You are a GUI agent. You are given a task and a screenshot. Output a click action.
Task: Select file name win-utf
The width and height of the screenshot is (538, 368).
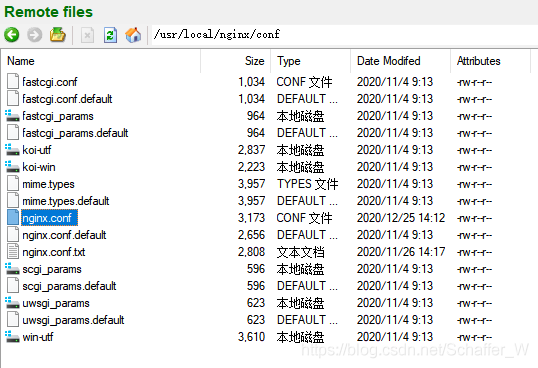click(38, 337)
